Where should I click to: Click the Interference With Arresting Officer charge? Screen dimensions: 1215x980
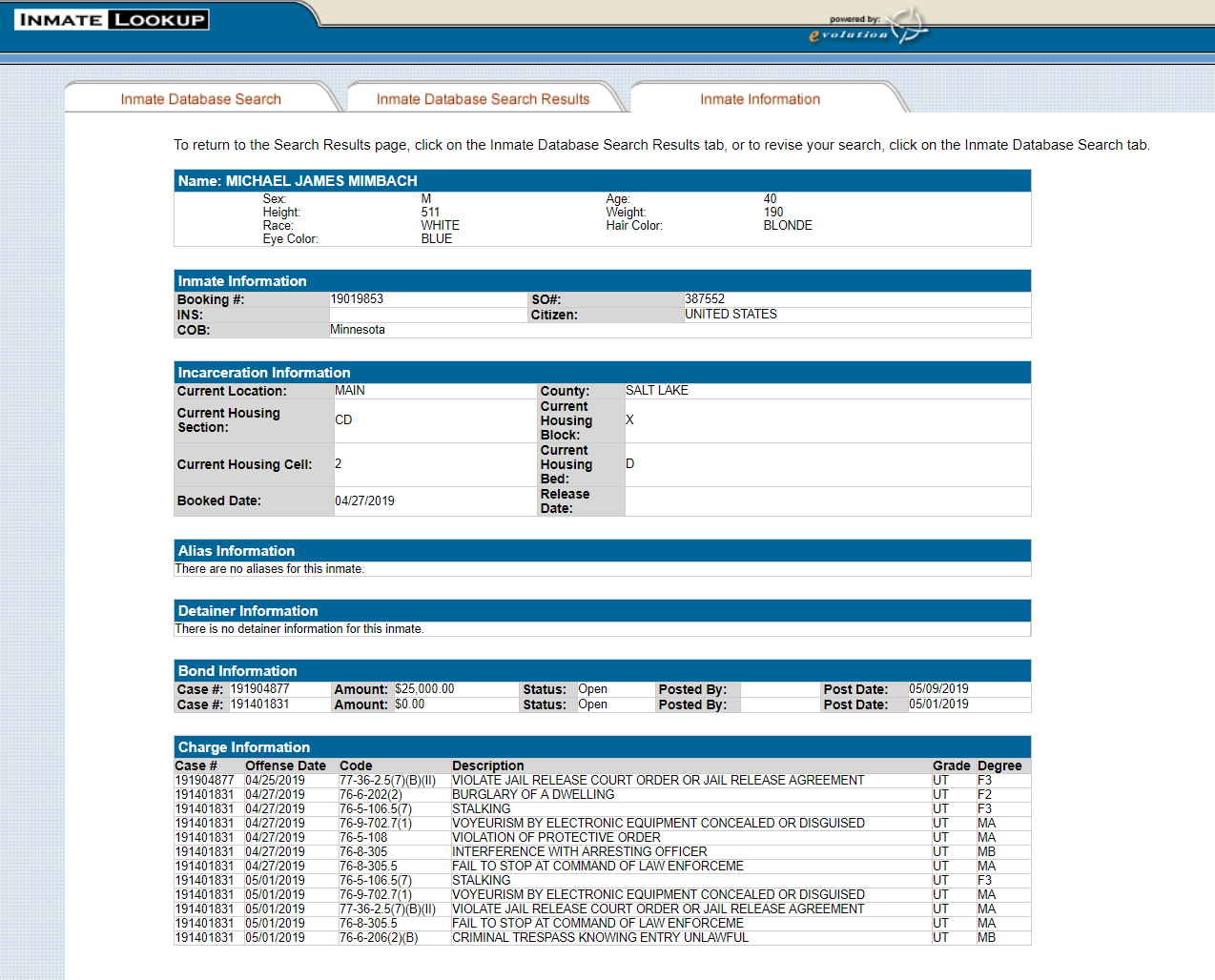tap(579, 852)
